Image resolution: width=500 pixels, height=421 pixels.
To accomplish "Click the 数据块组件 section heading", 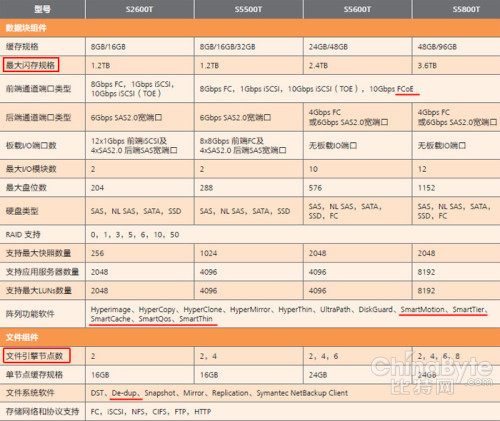I will (x=26, y=28).
